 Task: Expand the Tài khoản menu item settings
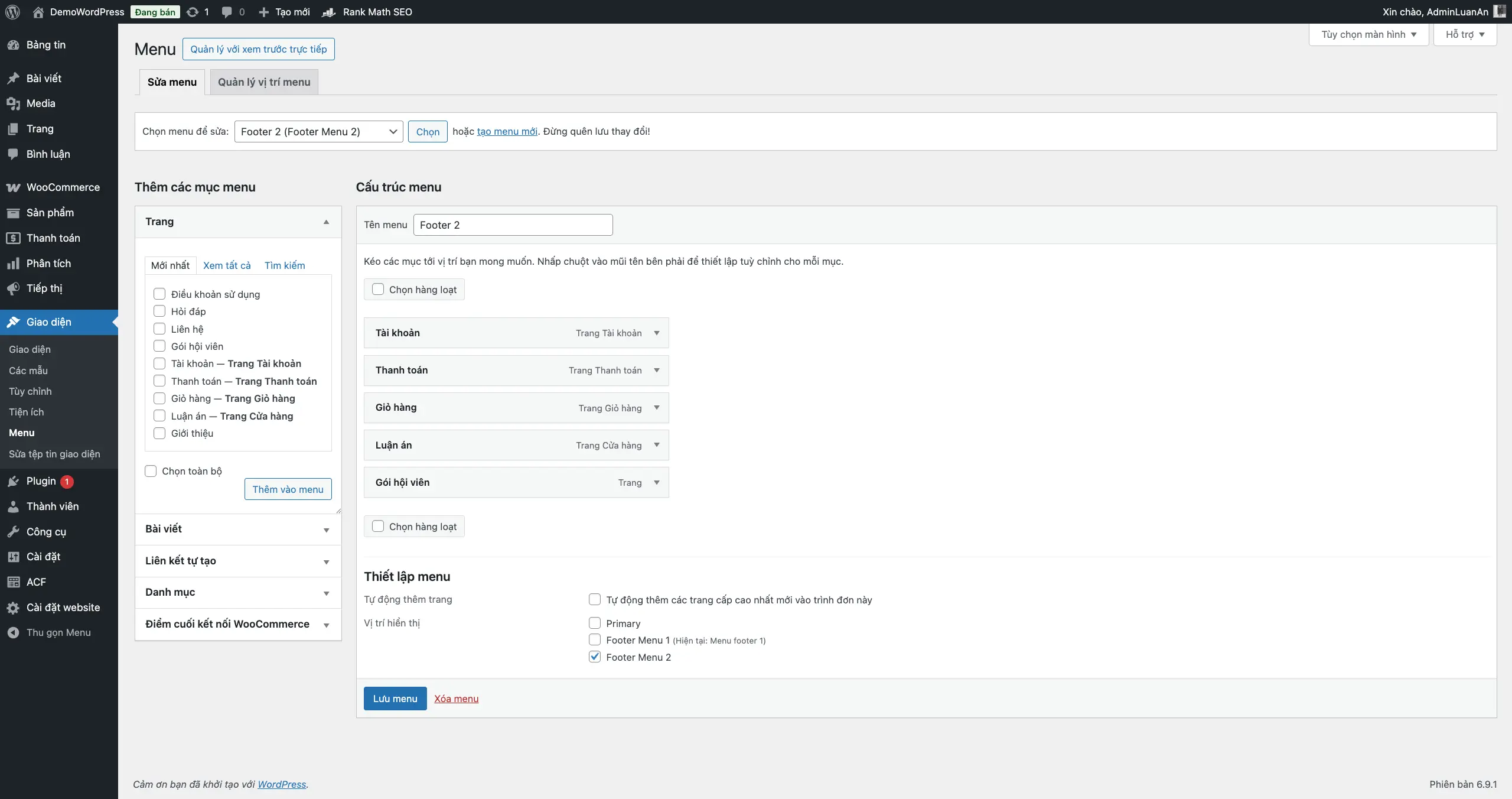point(656,333)
